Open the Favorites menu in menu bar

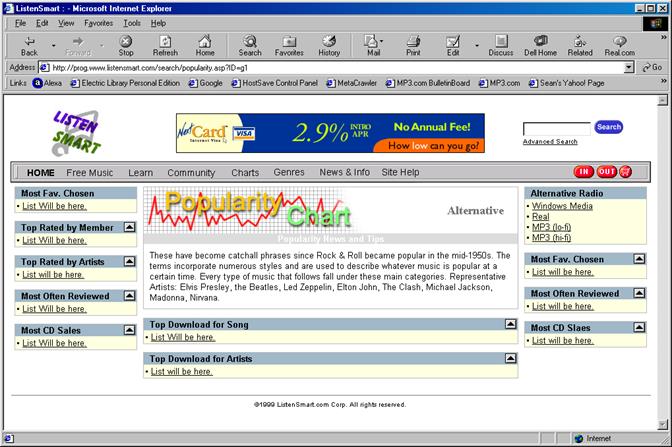point(98,22)
